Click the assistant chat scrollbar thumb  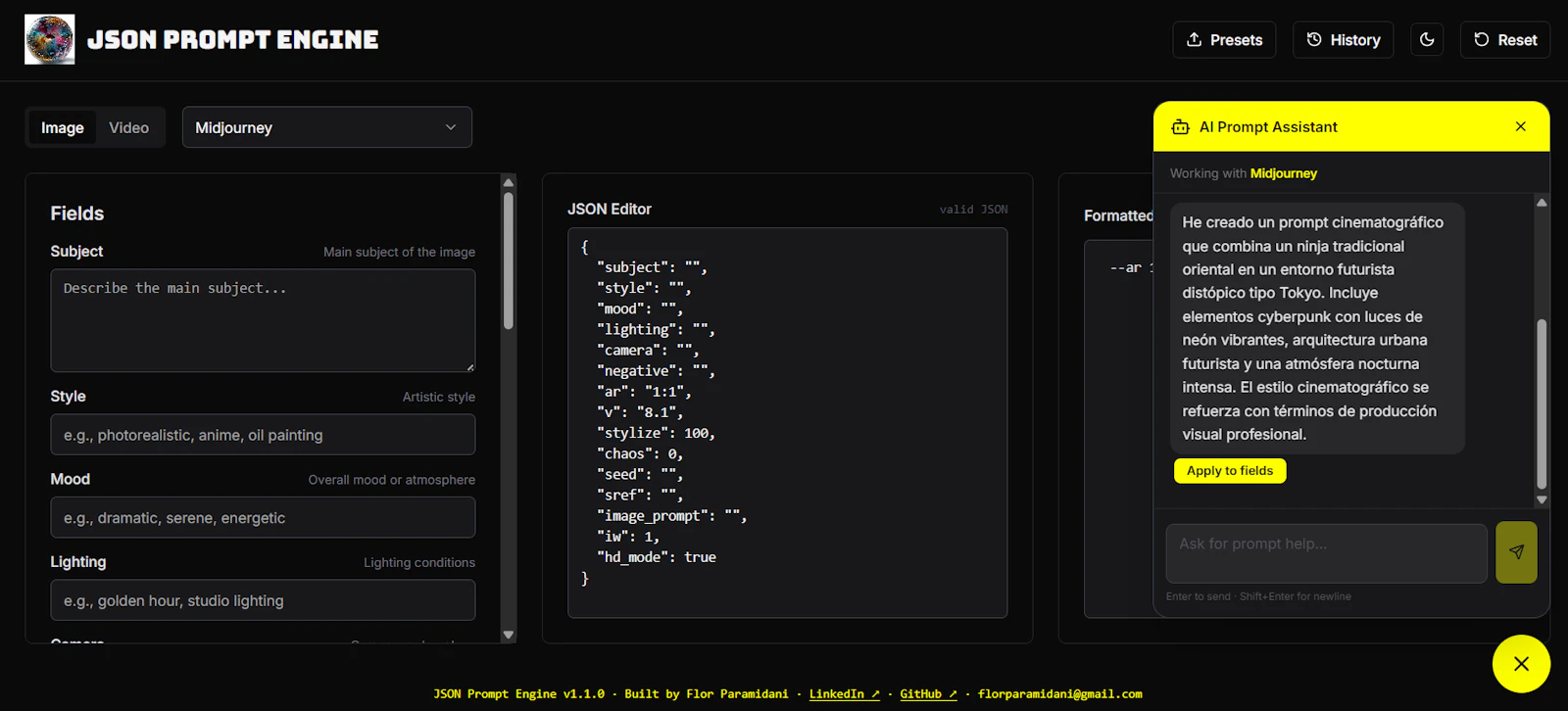coord(1542,403)
